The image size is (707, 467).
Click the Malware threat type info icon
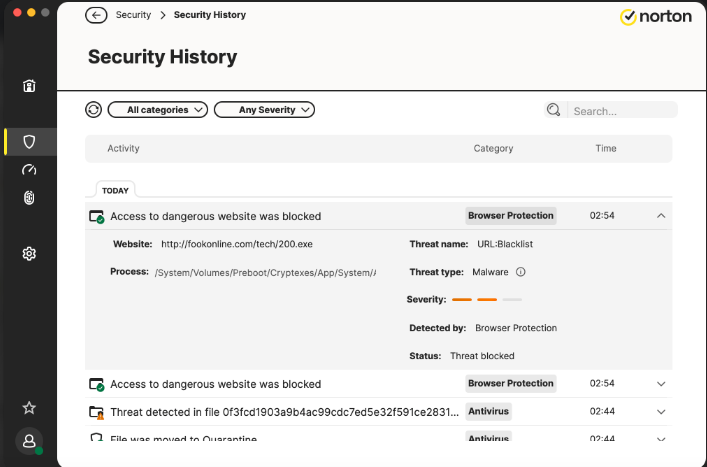[x=521, y=271]
